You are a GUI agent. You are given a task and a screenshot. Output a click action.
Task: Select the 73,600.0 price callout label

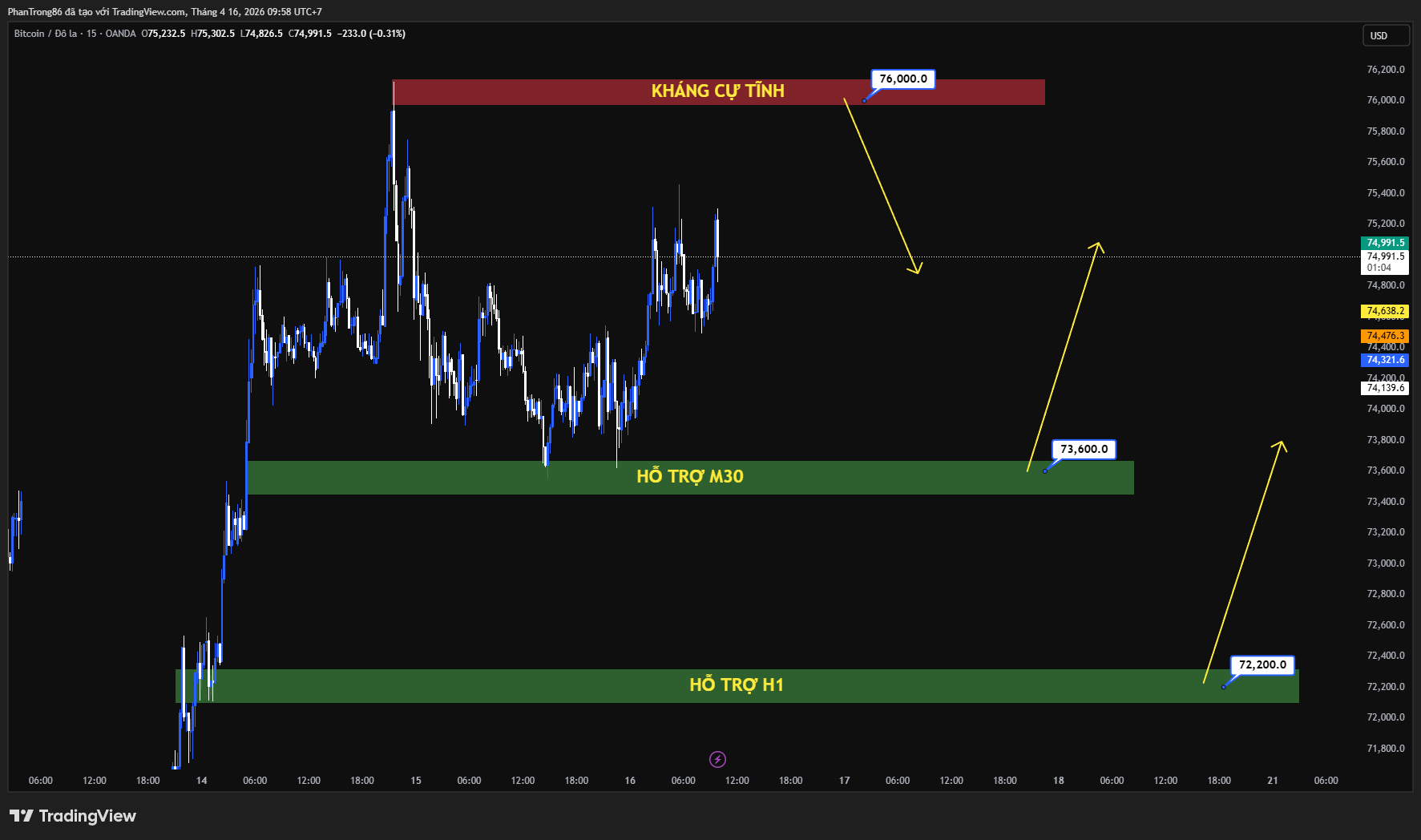[1084, 449]
